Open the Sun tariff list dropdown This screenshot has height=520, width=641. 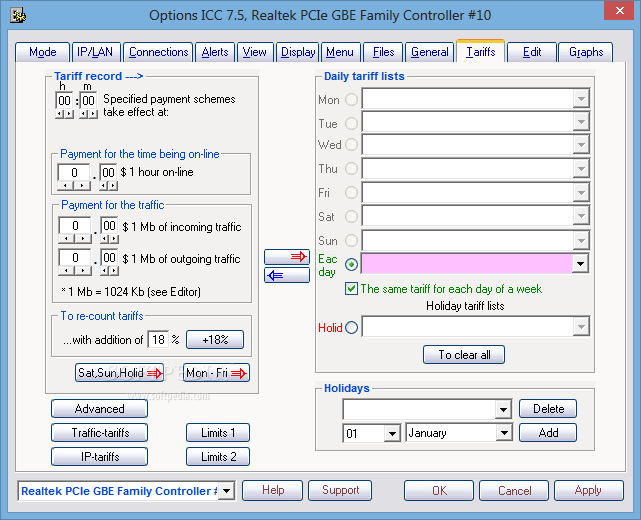pyautogui.click(x=580, y=240)
